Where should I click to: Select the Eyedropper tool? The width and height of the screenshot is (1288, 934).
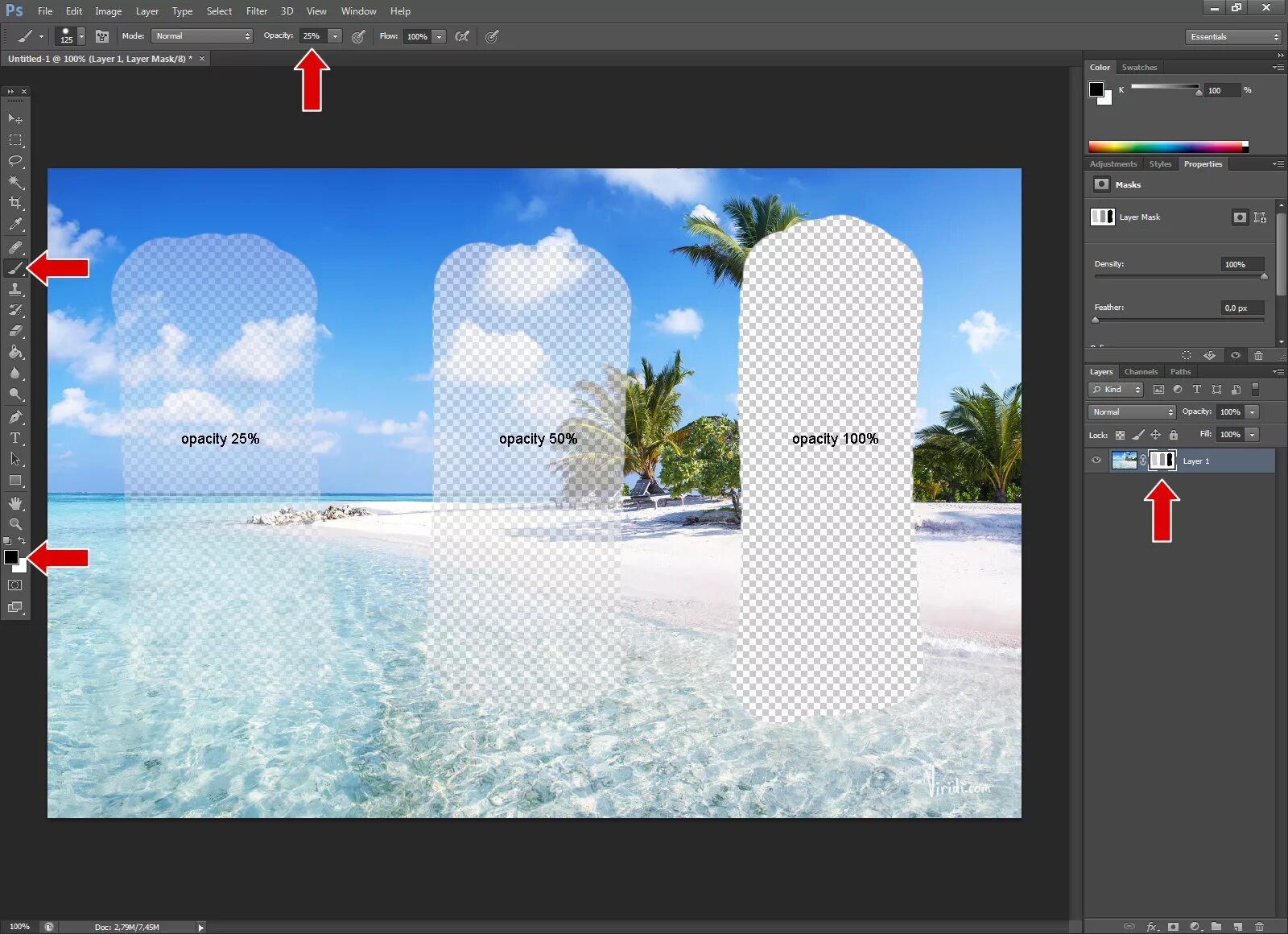pyautogui.click(x=15, y=225)
